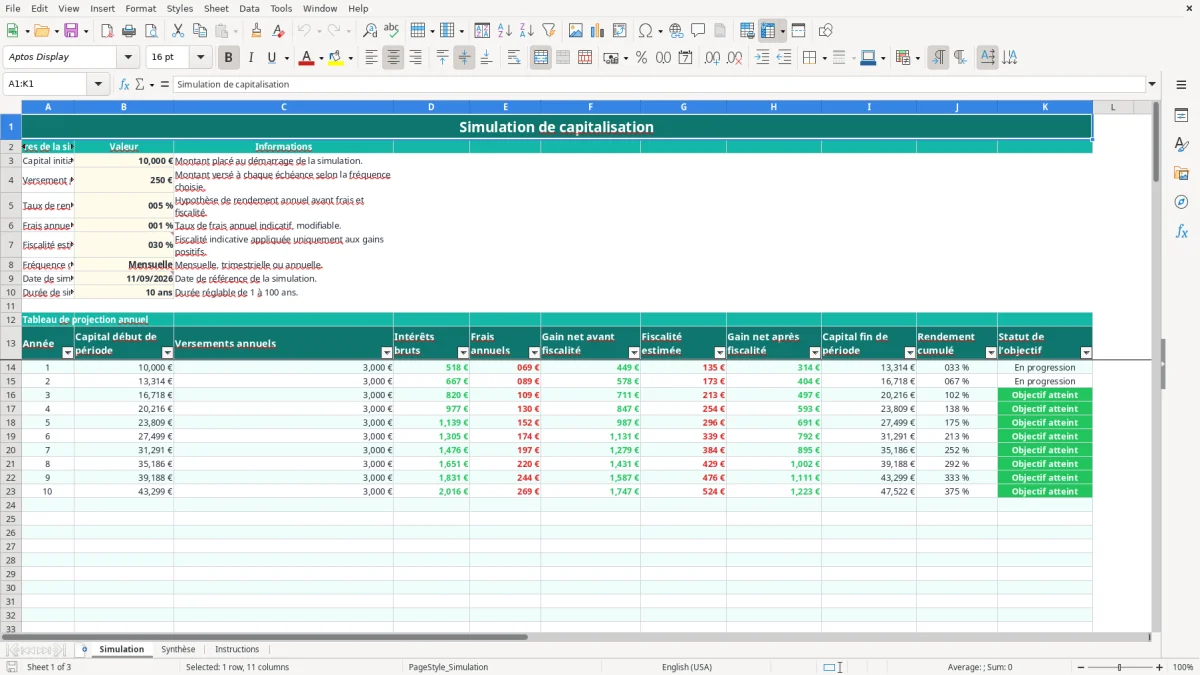Select row header 13
The image size is (1200, 675).
(x=11, y=343)
